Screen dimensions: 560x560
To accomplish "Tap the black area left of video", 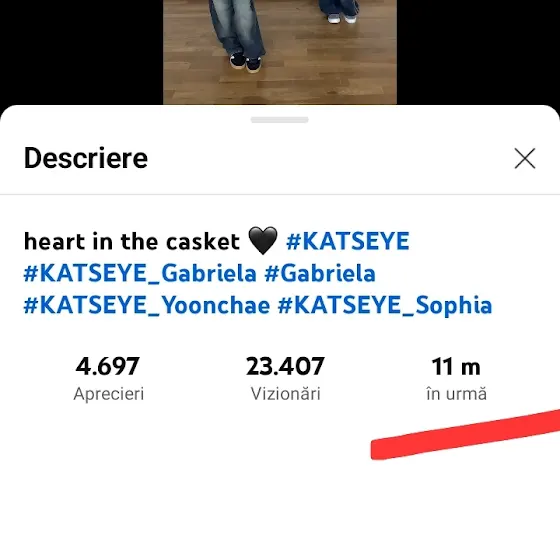I will 81,52.
